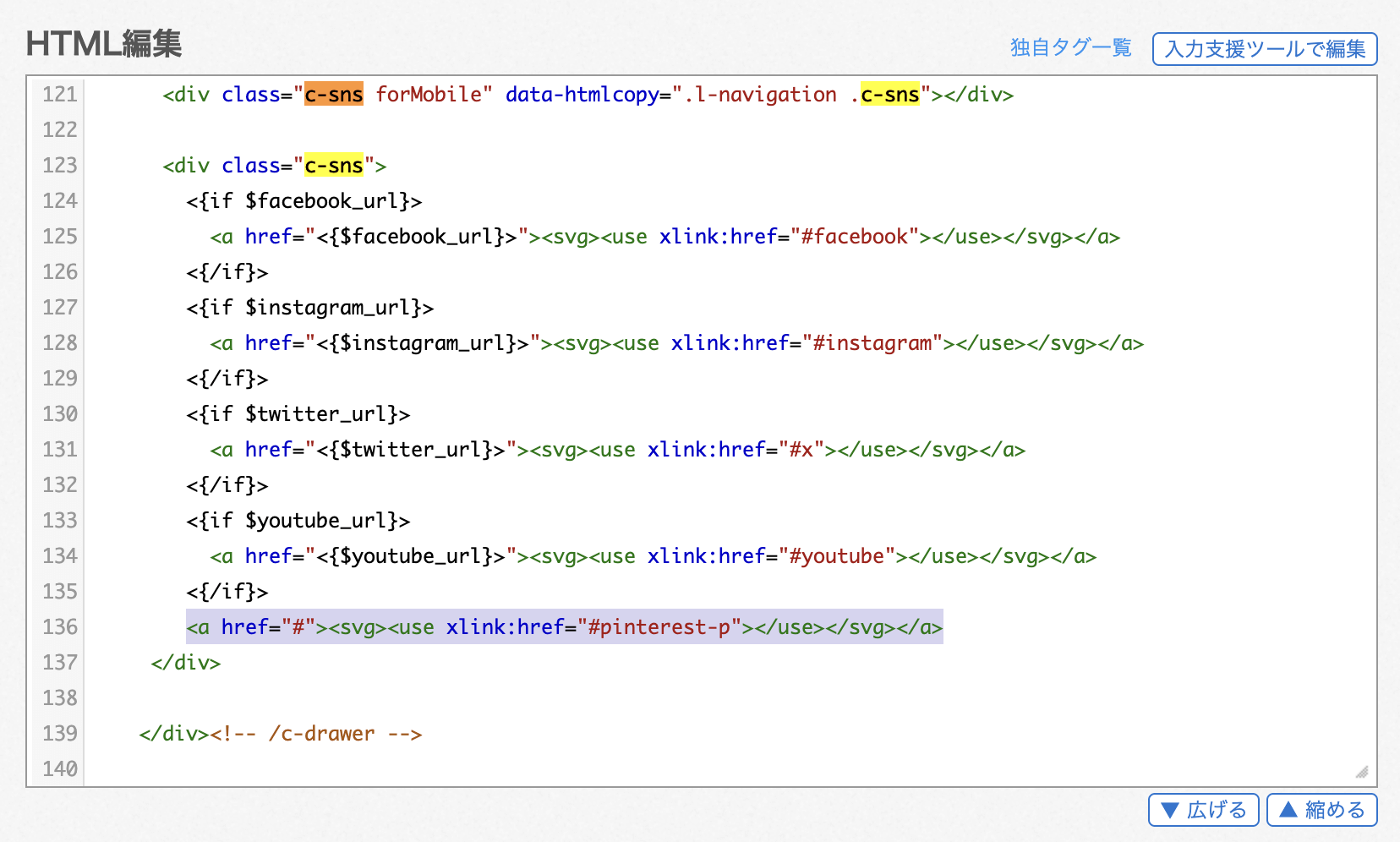Screen dimensions: 1400x842
Task: Click "#facebook" xlink value
Action: (855, 237)
